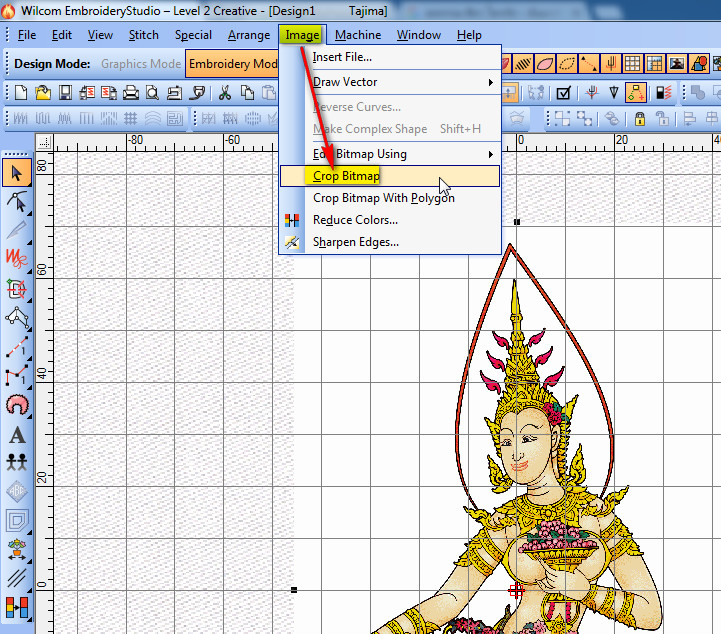This screenshot has height=634, width=721.
Task: Toggle the highlighted auto-scroll node button
Action: [x=636, y=93]
